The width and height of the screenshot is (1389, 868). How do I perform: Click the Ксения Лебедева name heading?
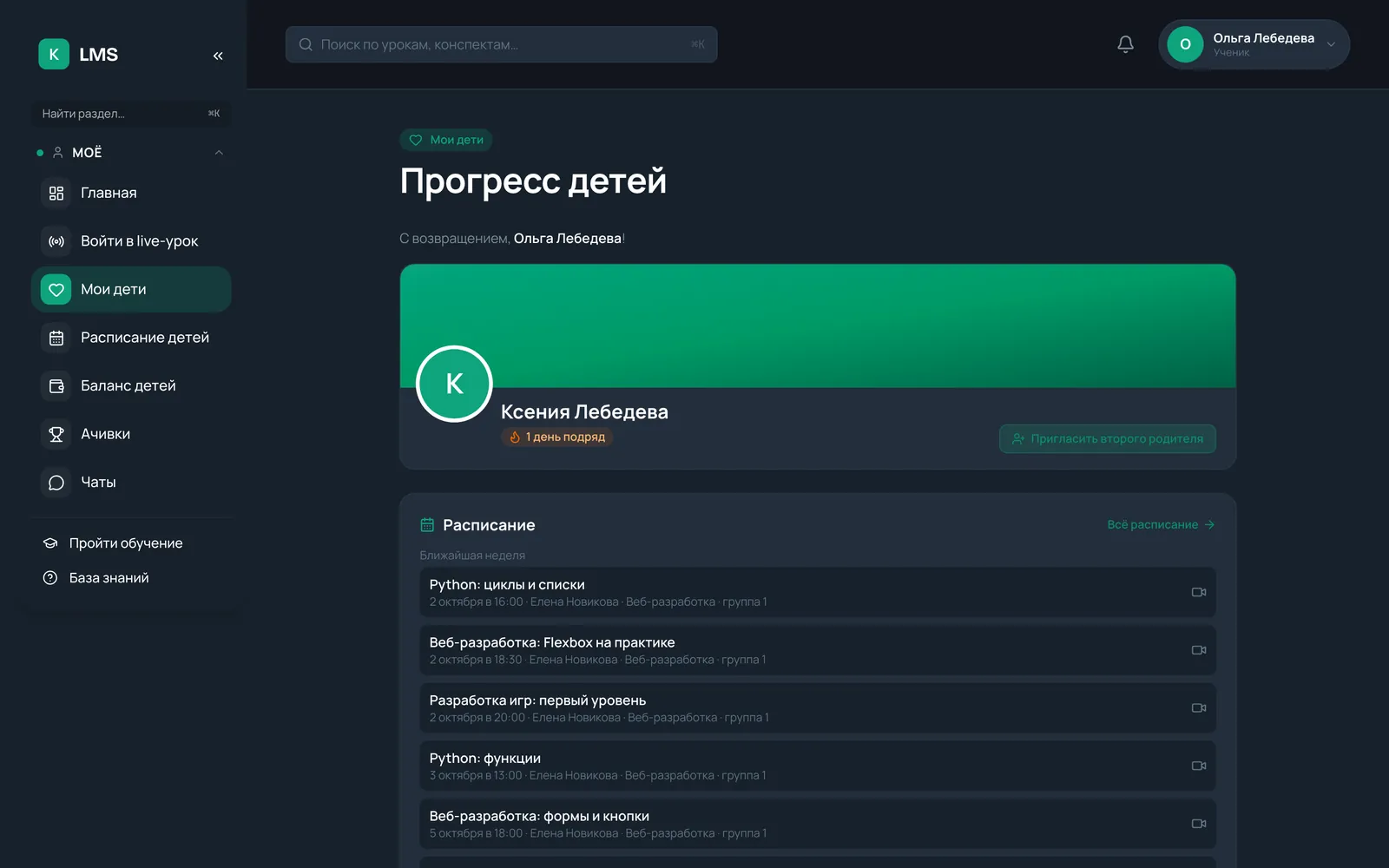[x=584, y=411]
